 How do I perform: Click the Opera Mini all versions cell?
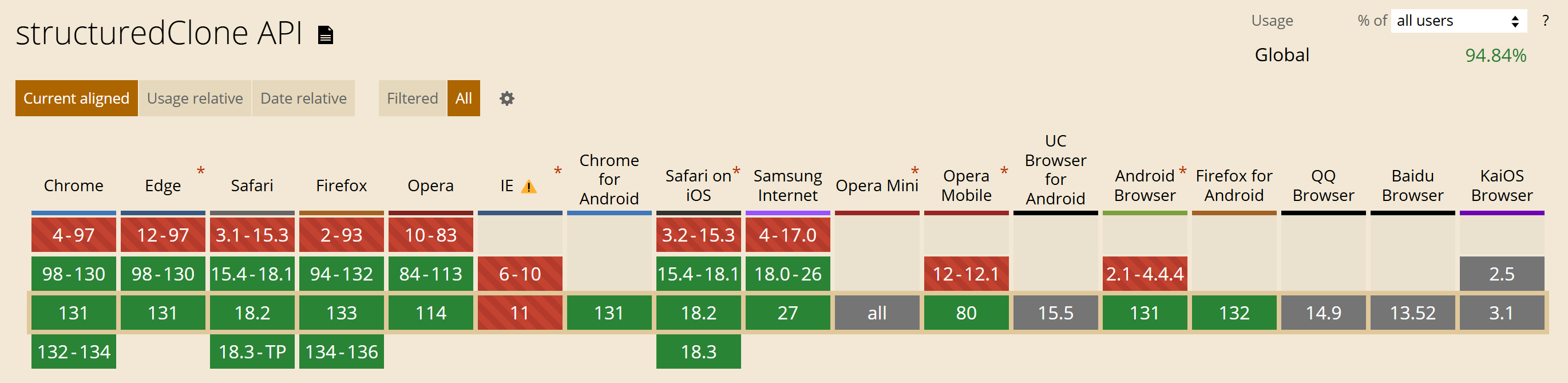877,313
